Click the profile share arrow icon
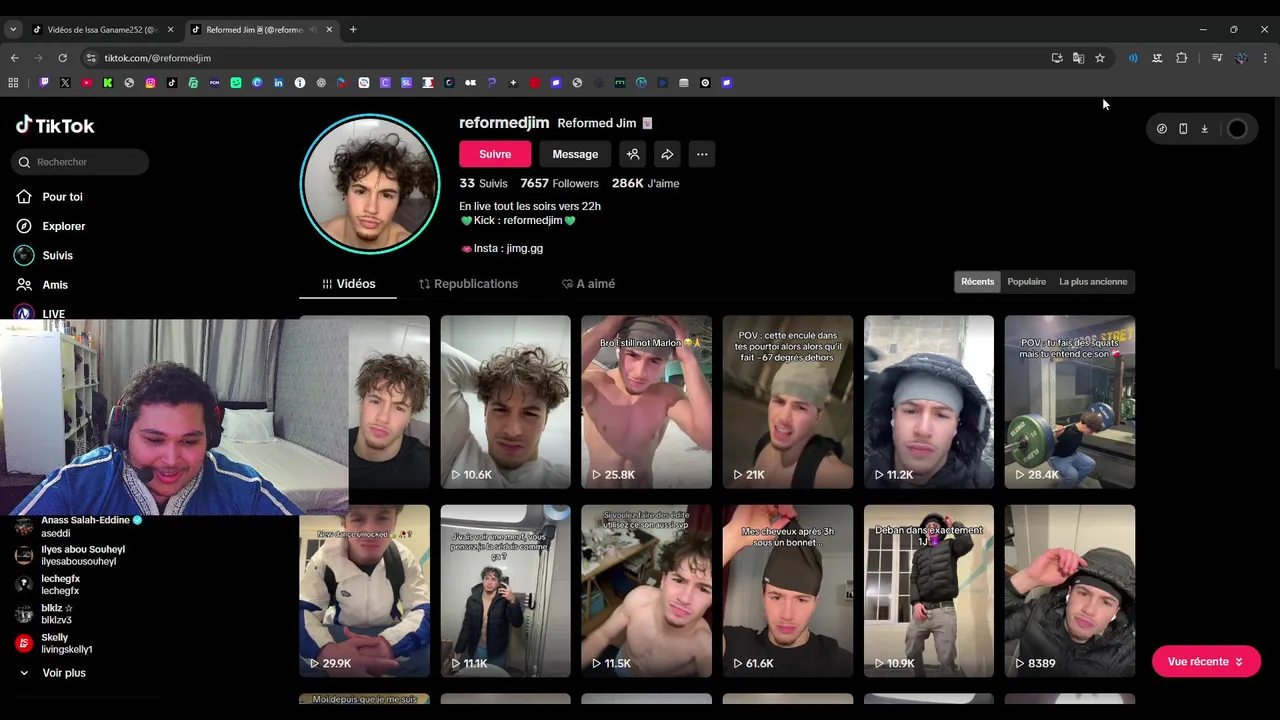This screenshot has height=720, width=1280. (667, 154)
